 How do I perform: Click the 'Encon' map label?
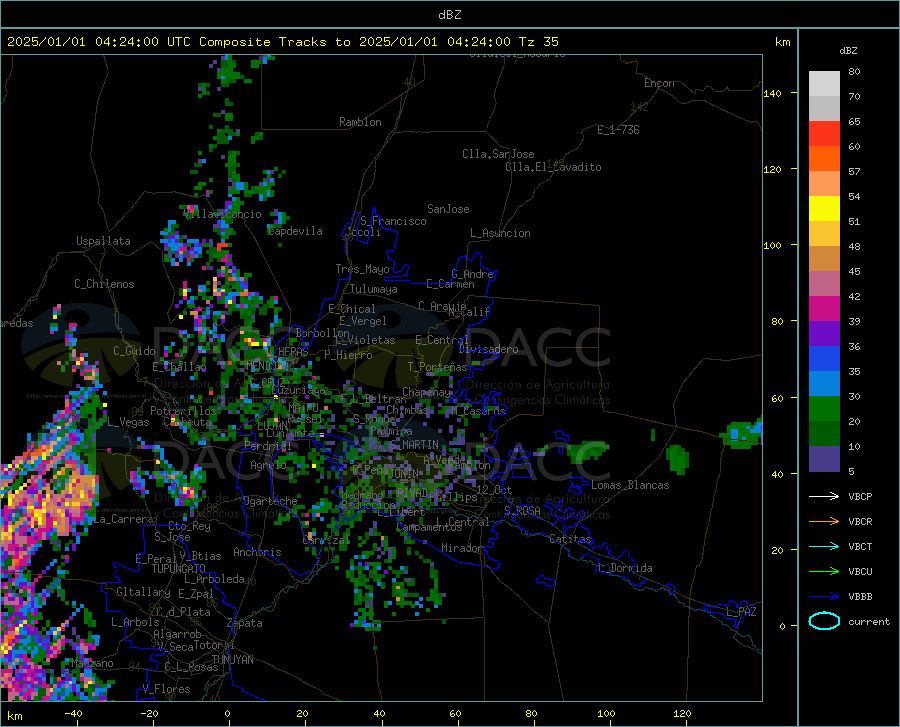[659, 83]
